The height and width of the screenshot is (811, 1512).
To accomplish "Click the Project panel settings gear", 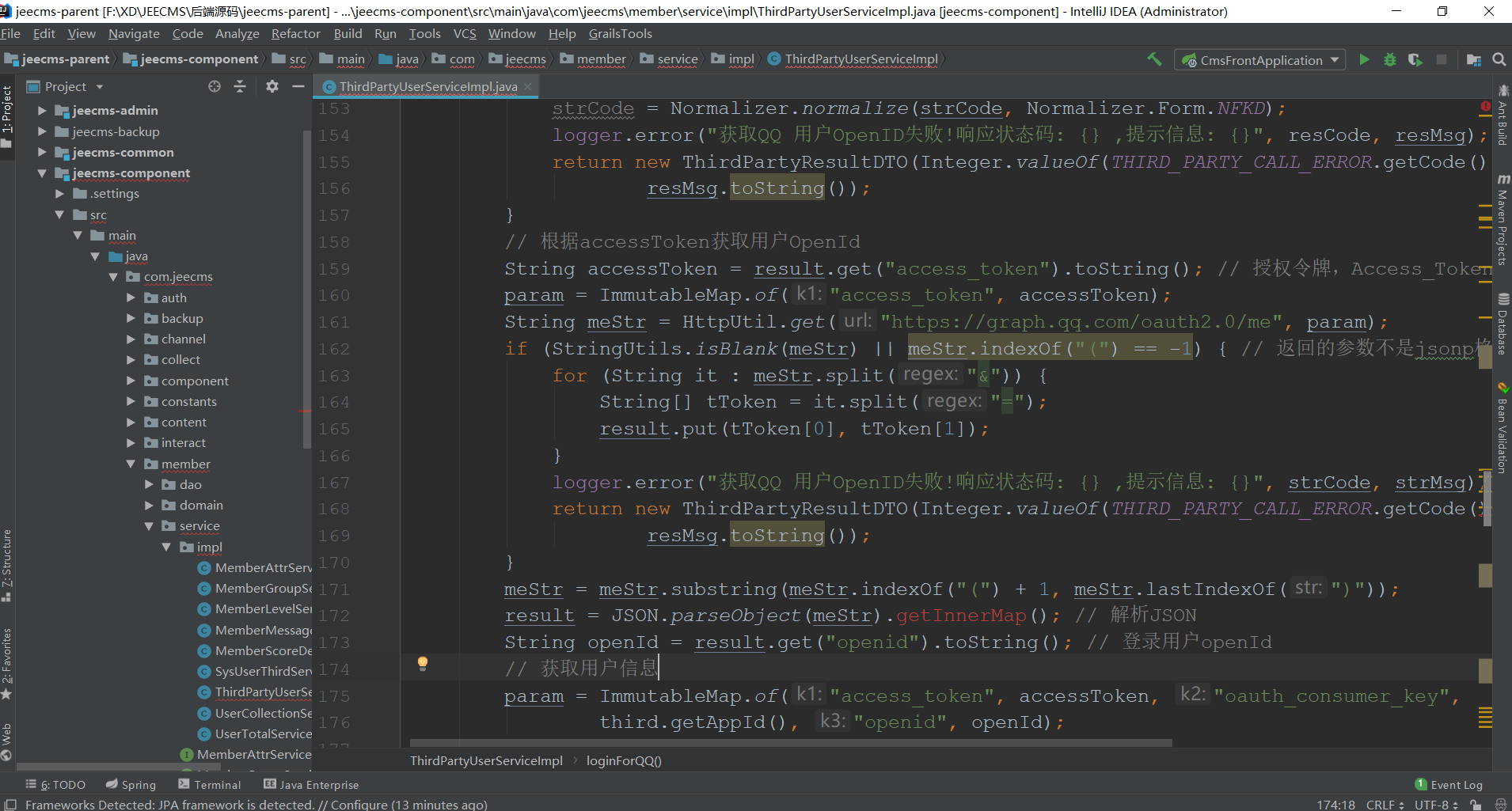I will 272,86.
